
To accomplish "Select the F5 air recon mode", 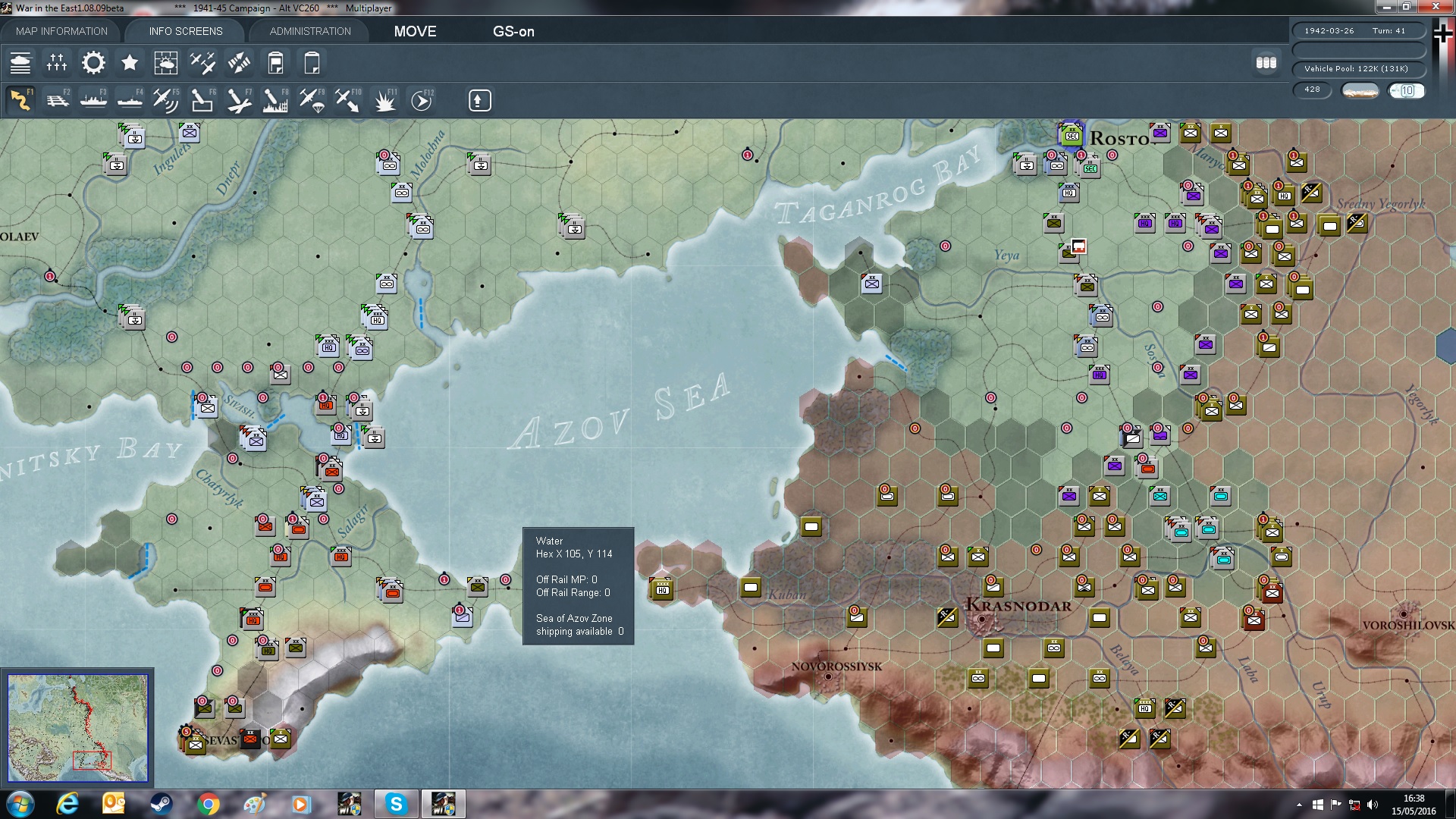I will (165, 100).
